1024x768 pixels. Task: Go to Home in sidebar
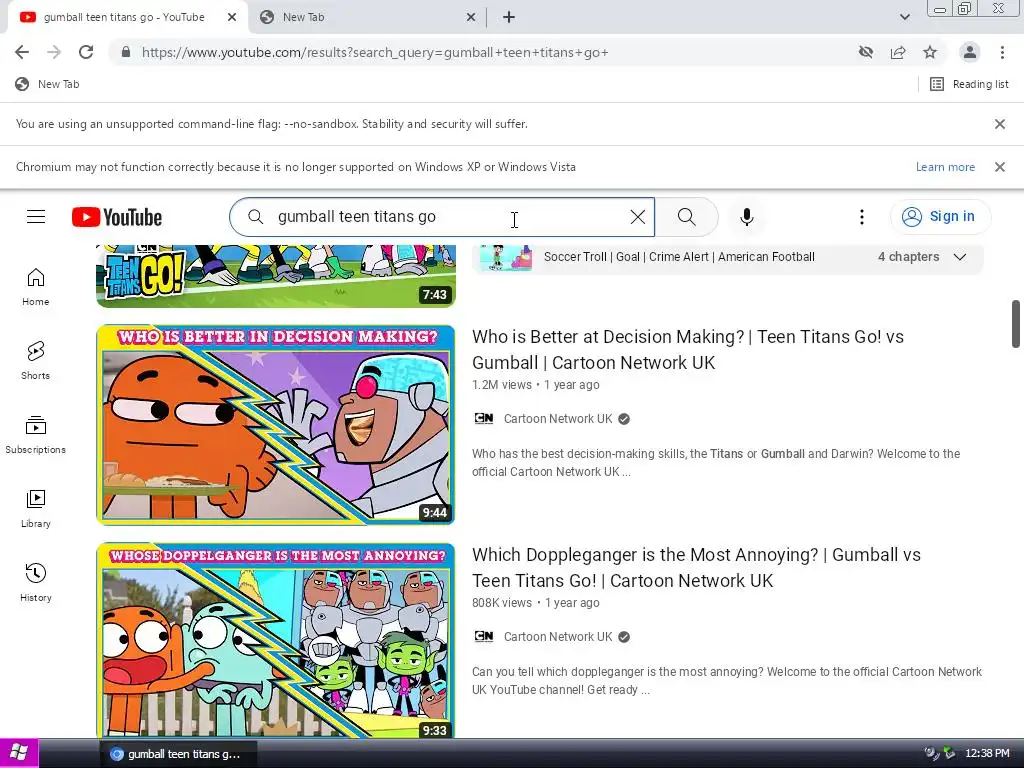(35, 287)
